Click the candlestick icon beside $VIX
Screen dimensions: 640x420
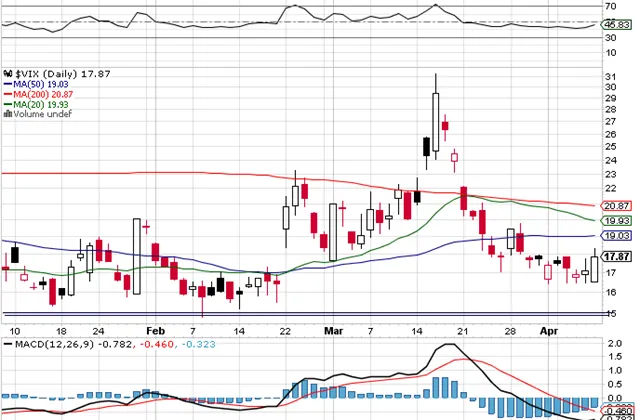(8, 74)
